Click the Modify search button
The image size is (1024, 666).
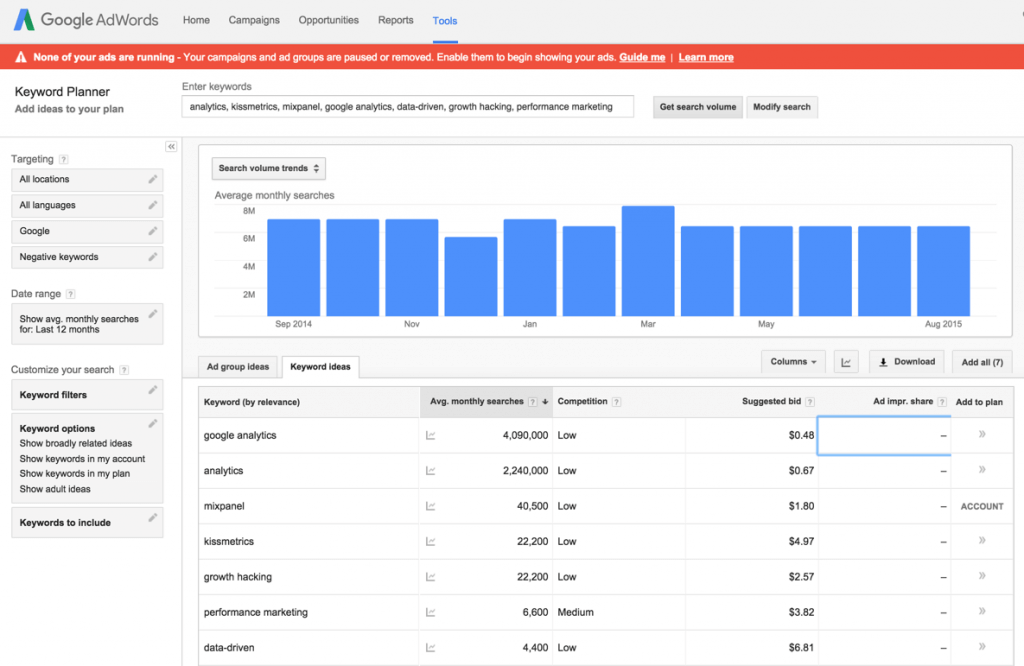[782, 107]
